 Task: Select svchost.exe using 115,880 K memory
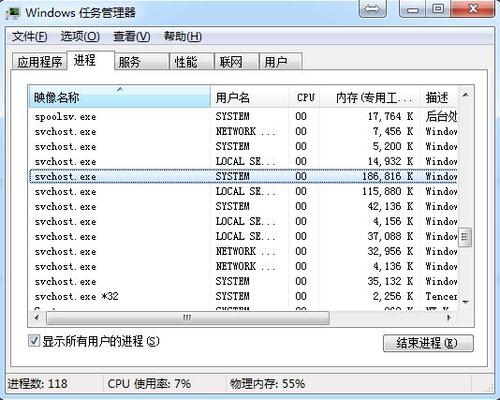pos(243,191)
